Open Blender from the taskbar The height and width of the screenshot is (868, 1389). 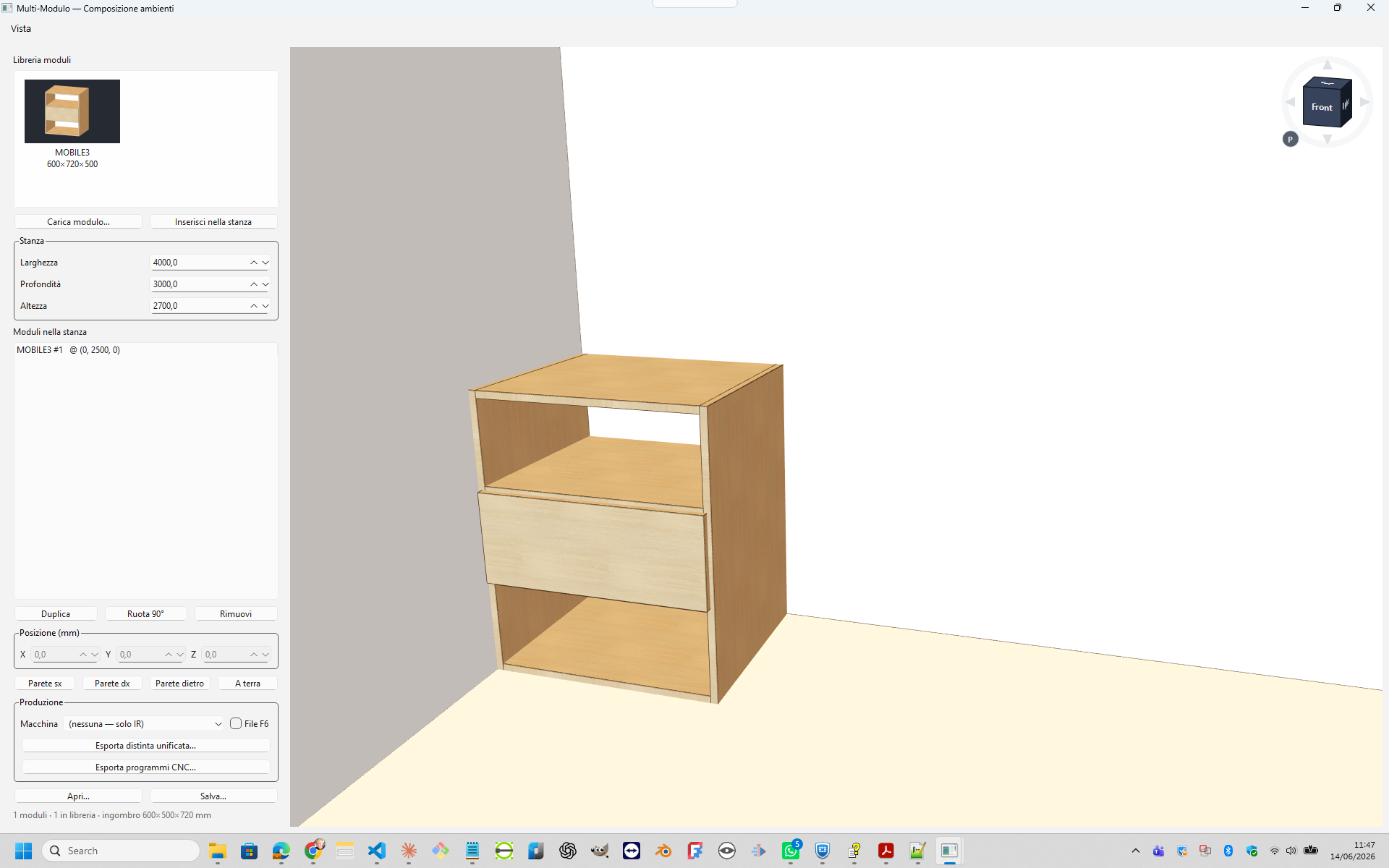pos(663,851)
